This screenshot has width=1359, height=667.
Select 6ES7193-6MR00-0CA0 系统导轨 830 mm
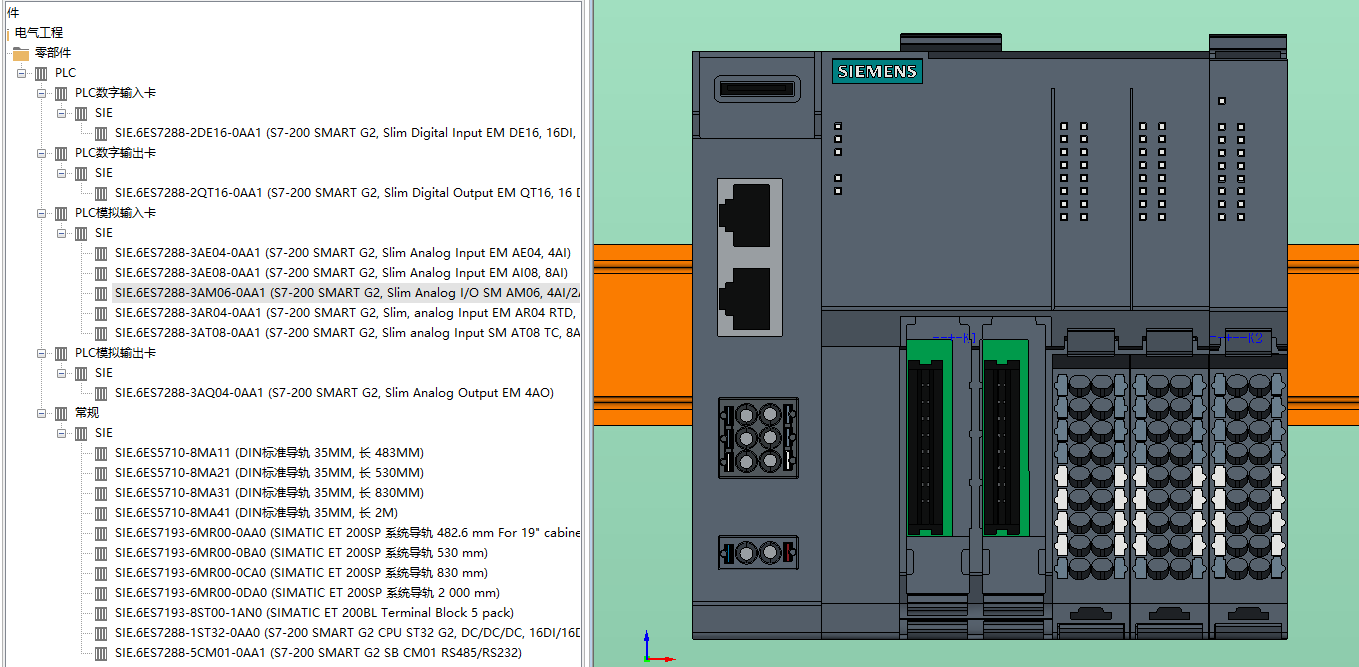(301, 573)
